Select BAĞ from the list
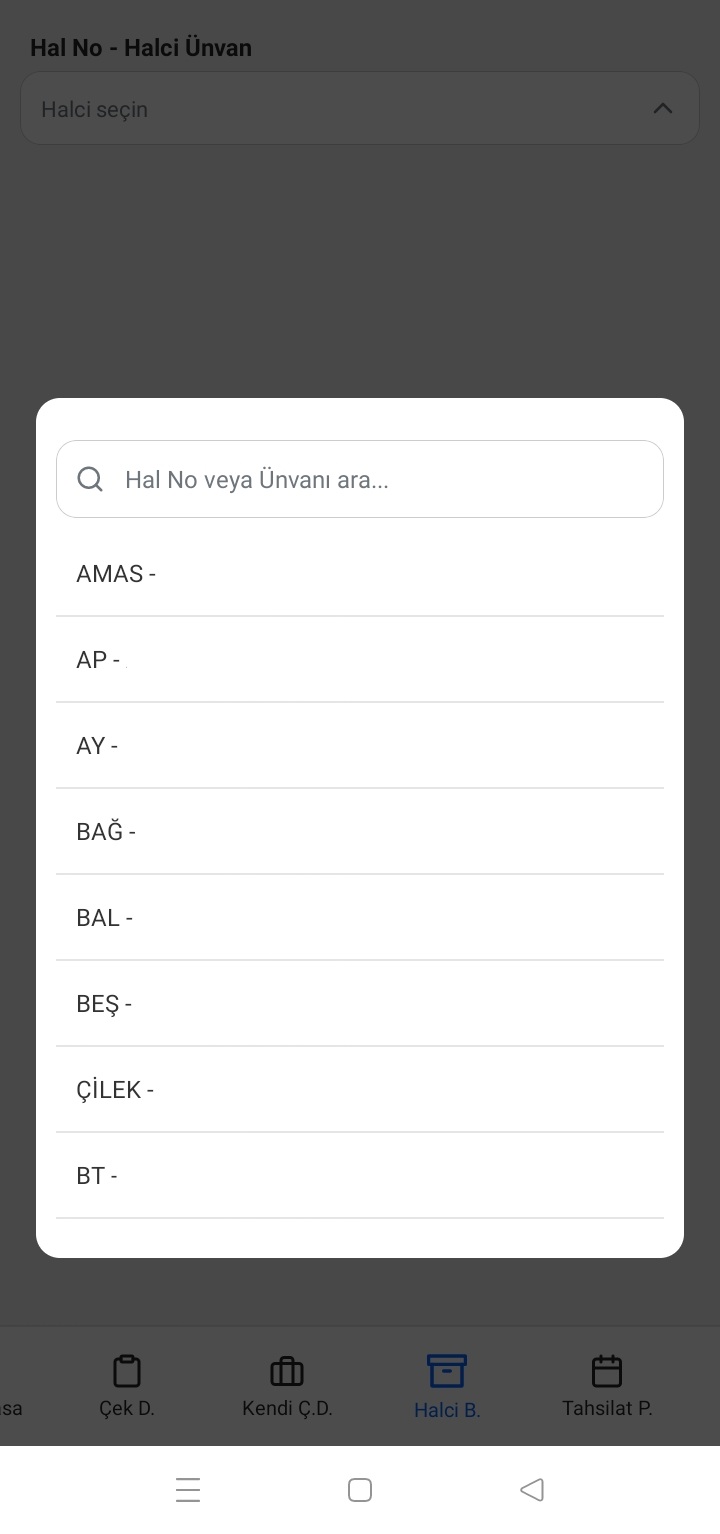 [x=360, y=831]
